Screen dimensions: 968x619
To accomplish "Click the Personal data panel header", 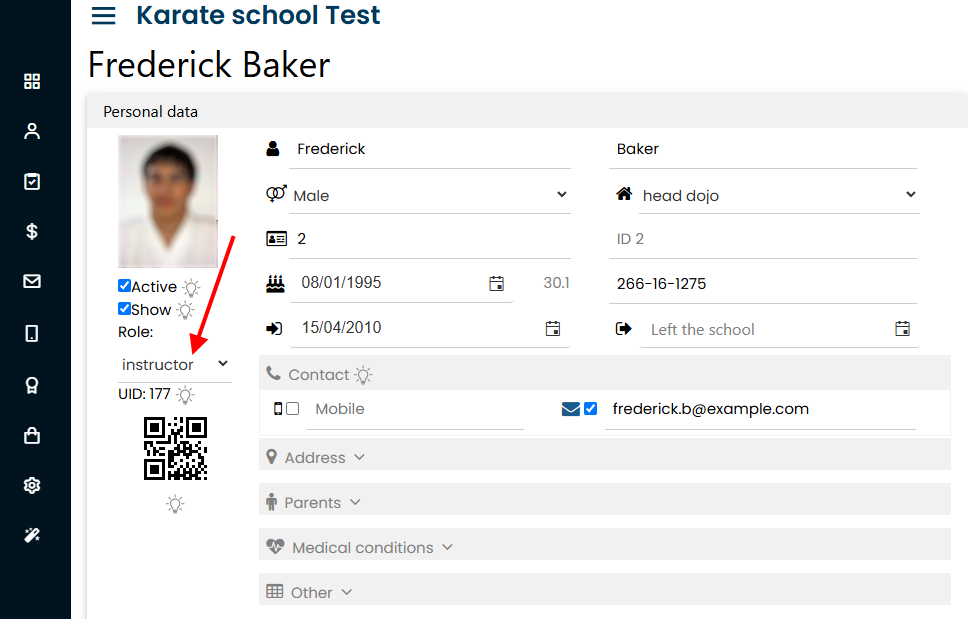I will pos(527,112).
